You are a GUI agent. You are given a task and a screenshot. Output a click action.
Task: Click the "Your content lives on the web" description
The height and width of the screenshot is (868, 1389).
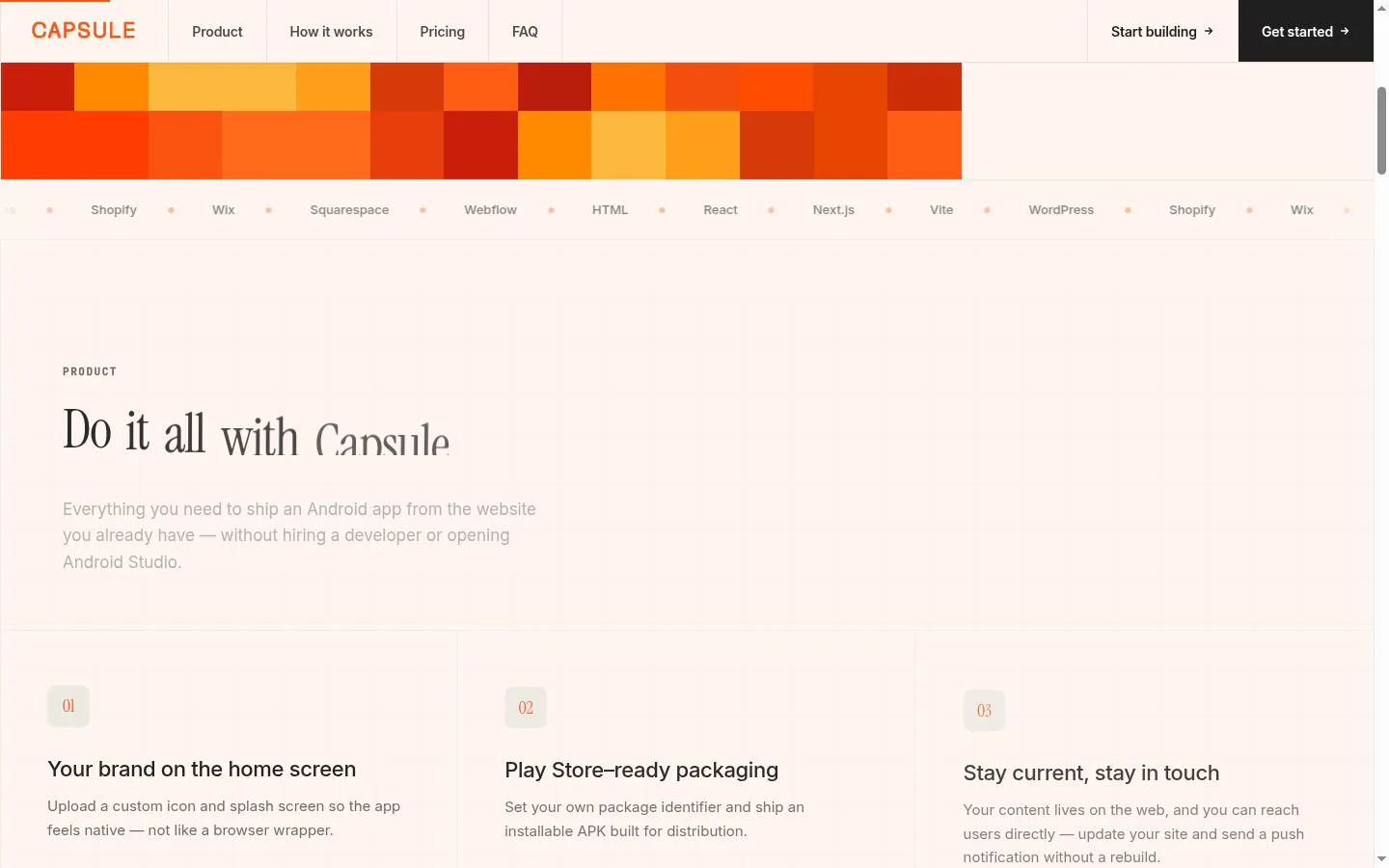1133,833
